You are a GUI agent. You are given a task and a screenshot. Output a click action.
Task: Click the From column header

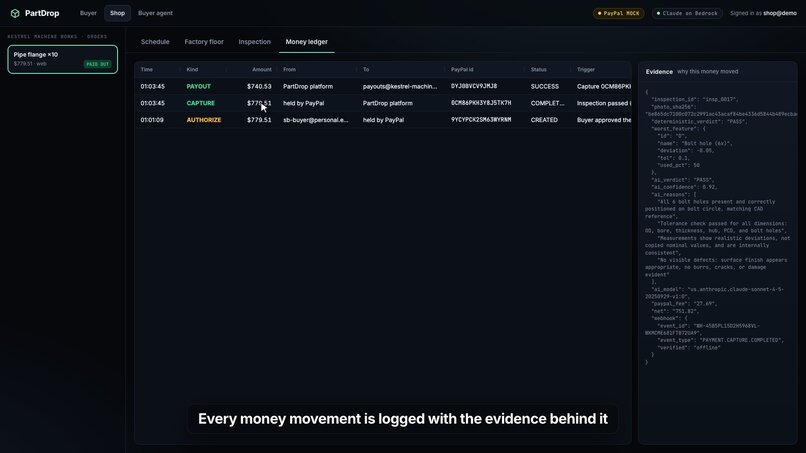pyautogui.click(x=289, y=69)
